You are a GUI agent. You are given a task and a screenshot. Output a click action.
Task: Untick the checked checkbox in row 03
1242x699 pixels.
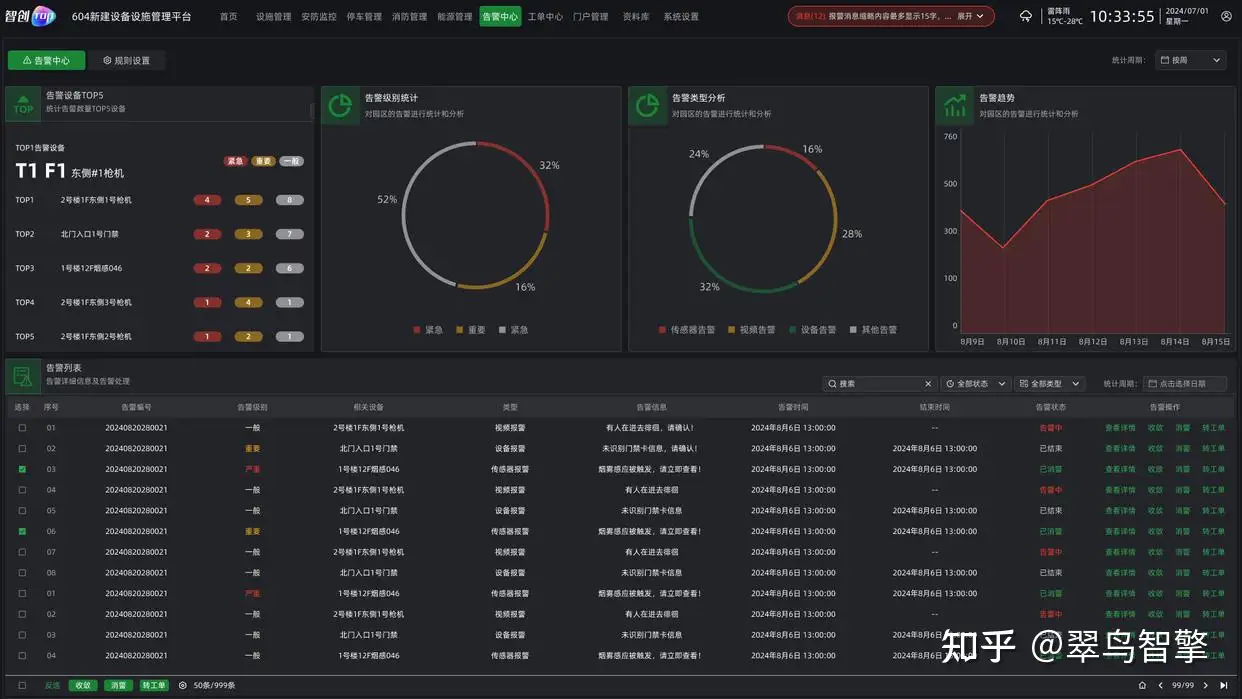[22, 469]
